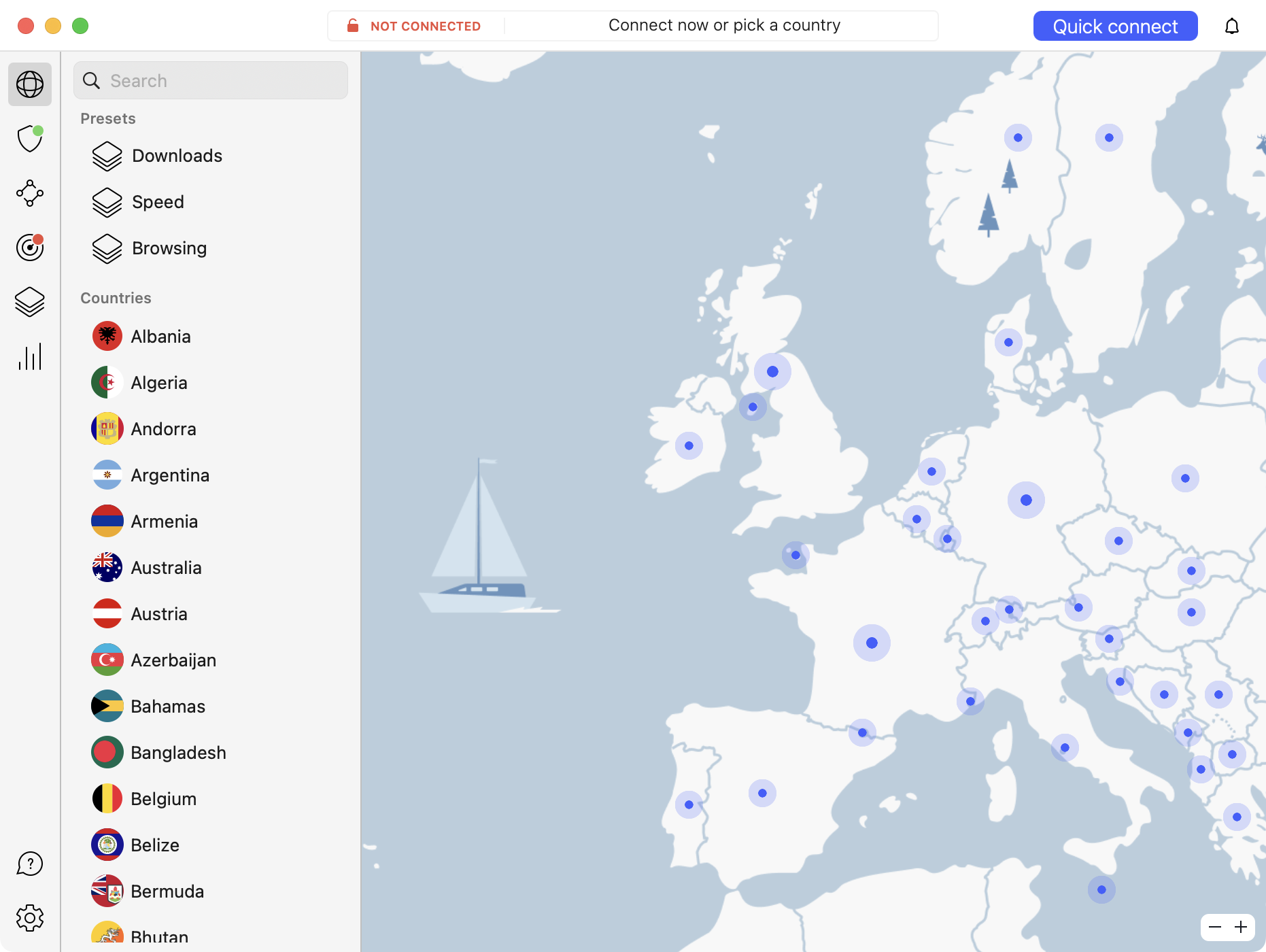Open NordVPN settings
This screenshot has width=1266, height=952.
point(30,917)
